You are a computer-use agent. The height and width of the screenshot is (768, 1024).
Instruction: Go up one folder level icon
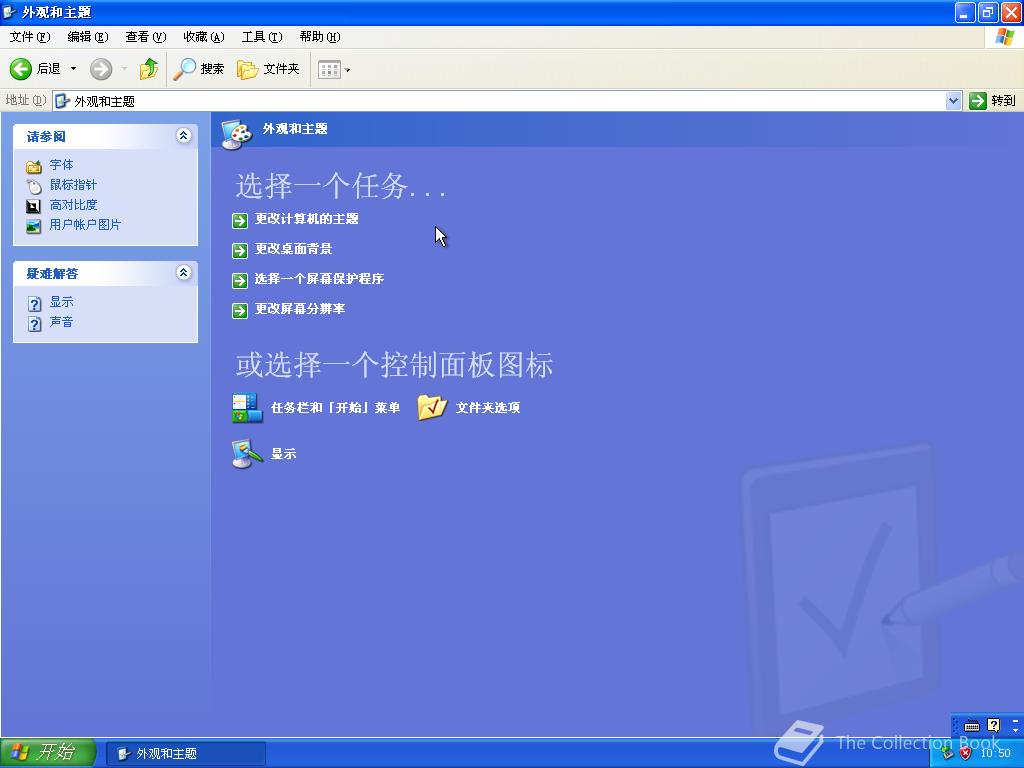point(148,69)
